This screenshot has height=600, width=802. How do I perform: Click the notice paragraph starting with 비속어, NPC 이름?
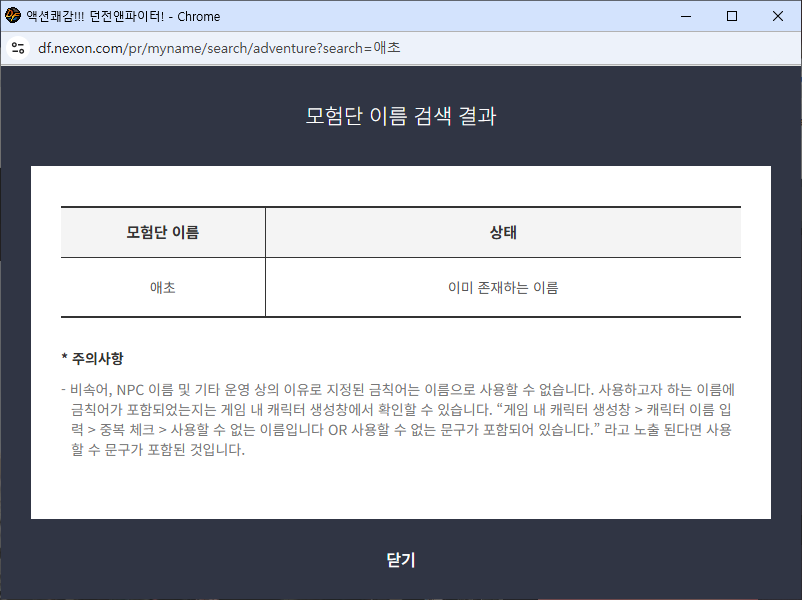click(x=398, y=419)
